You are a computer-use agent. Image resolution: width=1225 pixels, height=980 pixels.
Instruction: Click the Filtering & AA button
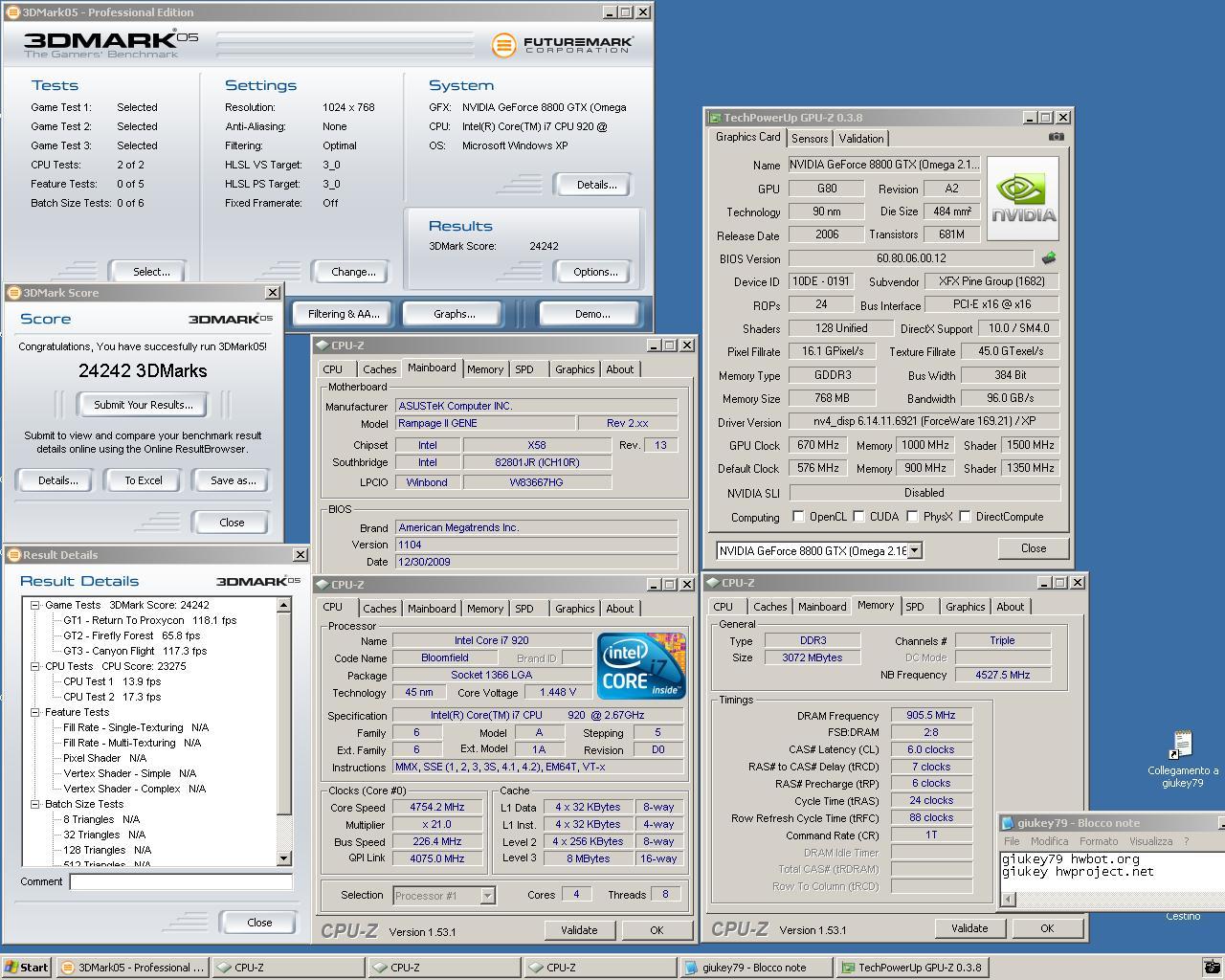coord(344,314)
